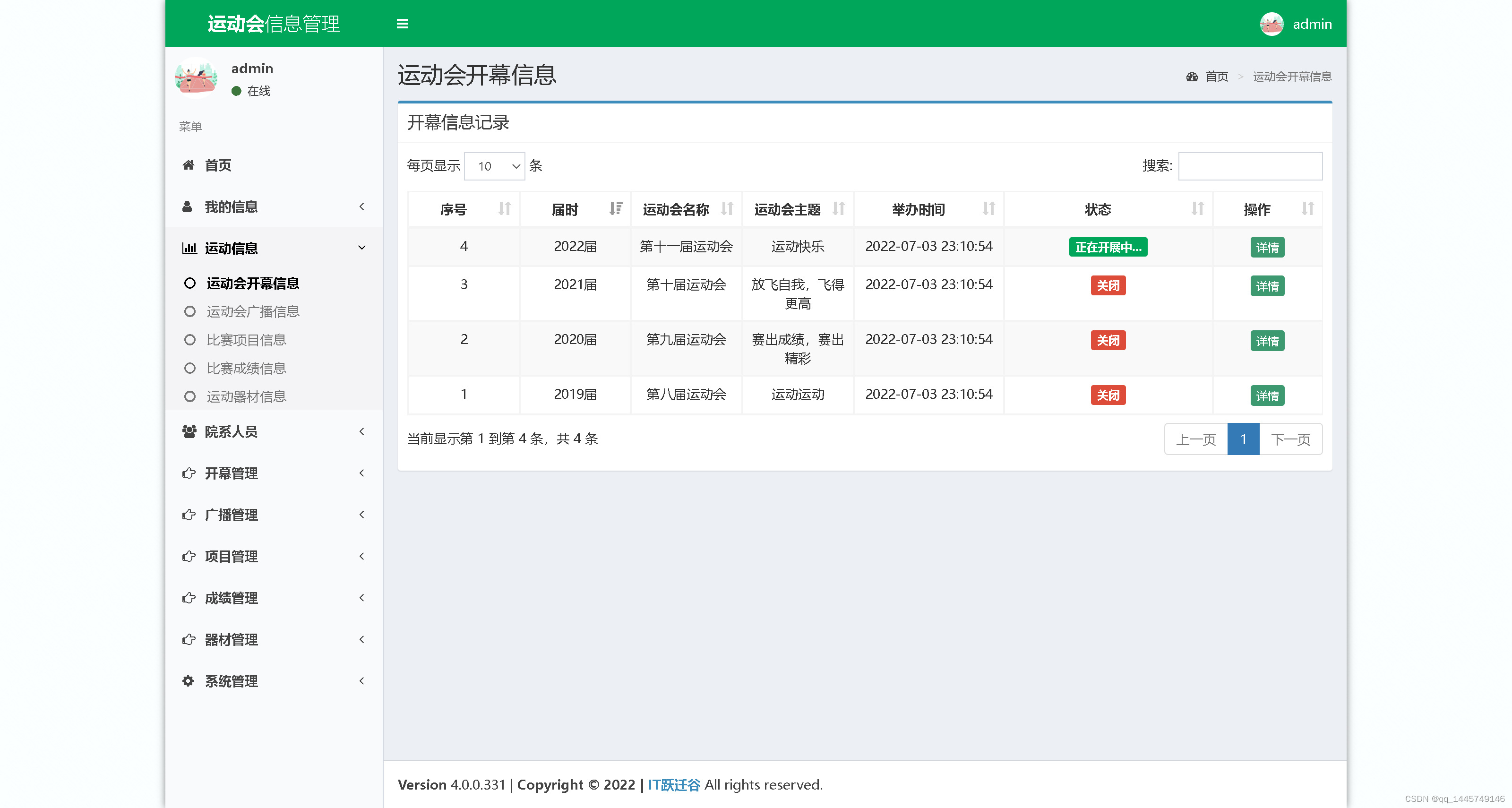Expand the 成绩管理 menu chevron

(361, 598)
